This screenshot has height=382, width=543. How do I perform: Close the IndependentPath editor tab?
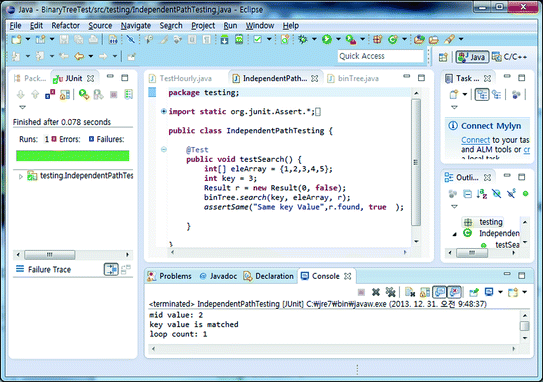pos(314,79)
